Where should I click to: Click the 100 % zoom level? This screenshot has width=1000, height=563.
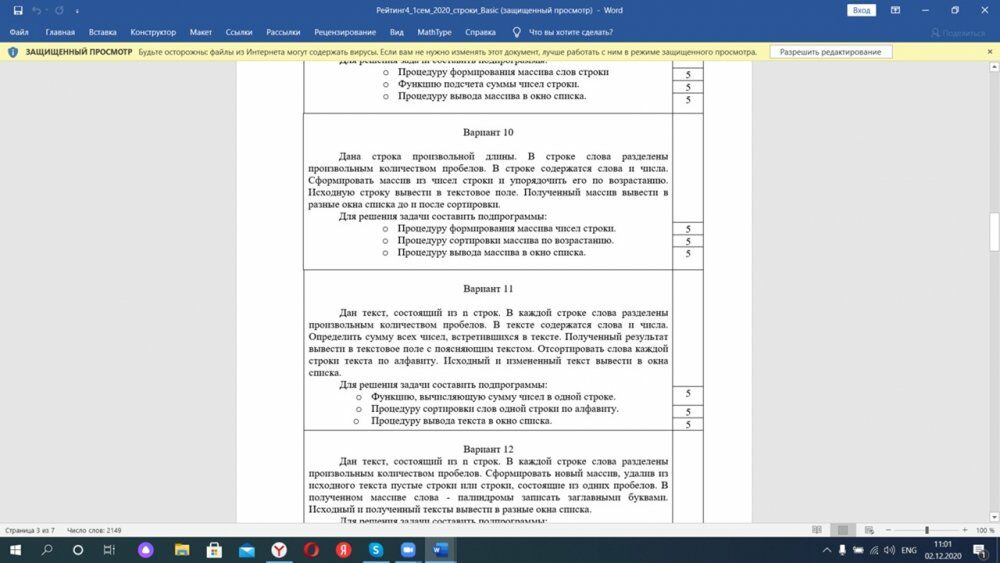(x=985, y=530)
